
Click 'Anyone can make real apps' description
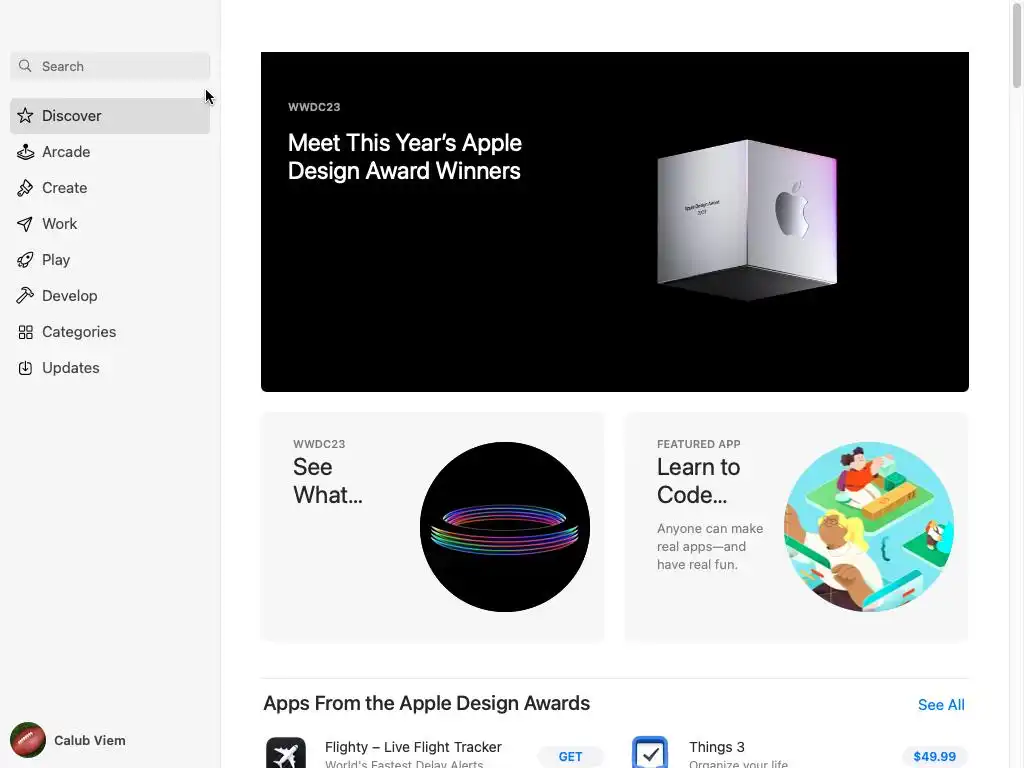[710, 546]
